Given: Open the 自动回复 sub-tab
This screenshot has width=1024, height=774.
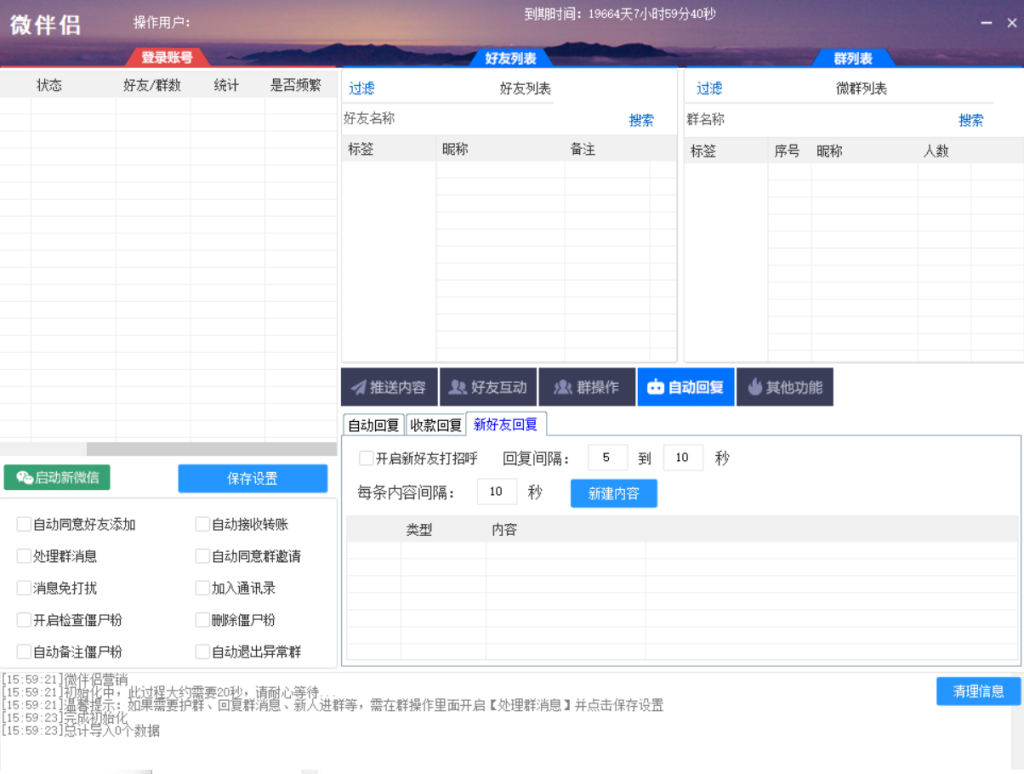Looking at the screenshot, I should pyautogui.click(x=373, y=425).
